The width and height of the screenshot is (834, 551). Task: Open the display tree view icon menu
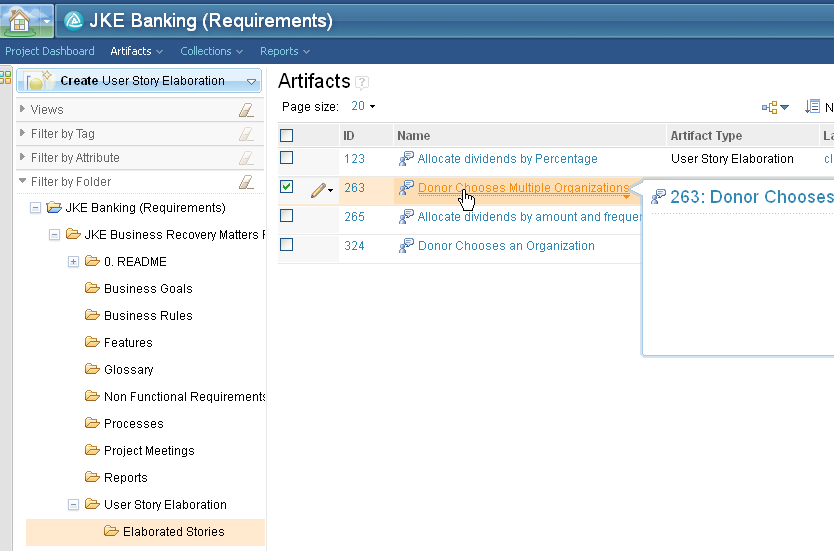pyautogui.click(x=775, y=107)
